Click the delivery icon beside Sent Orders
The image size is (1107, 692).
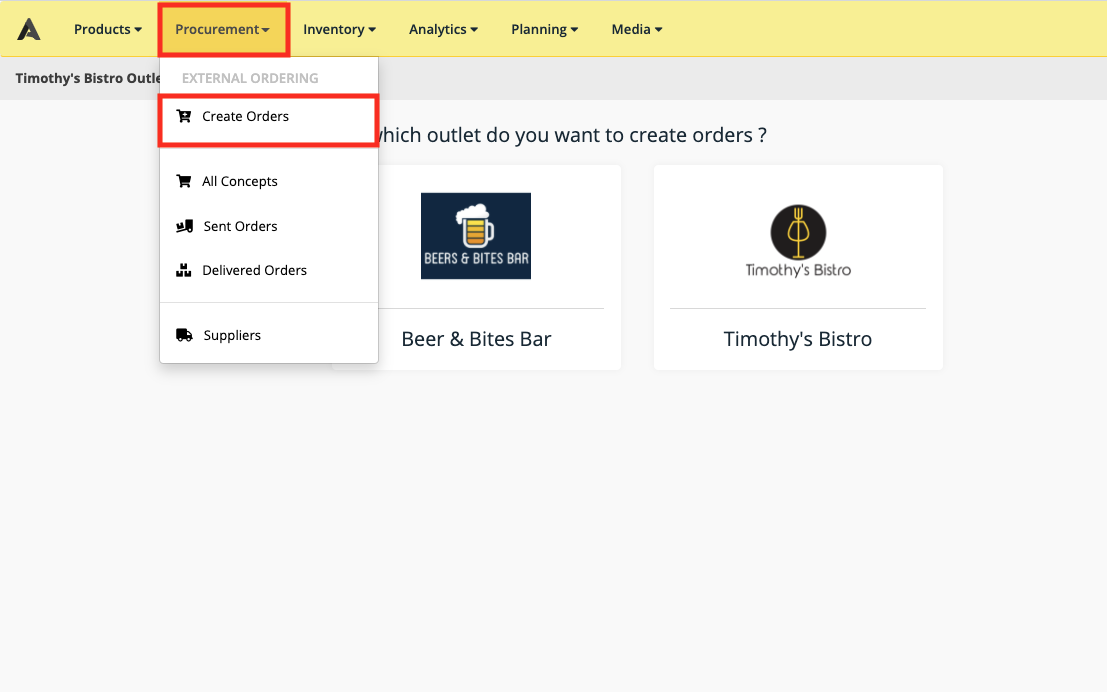pyautogui.click(x=184, y=226)
